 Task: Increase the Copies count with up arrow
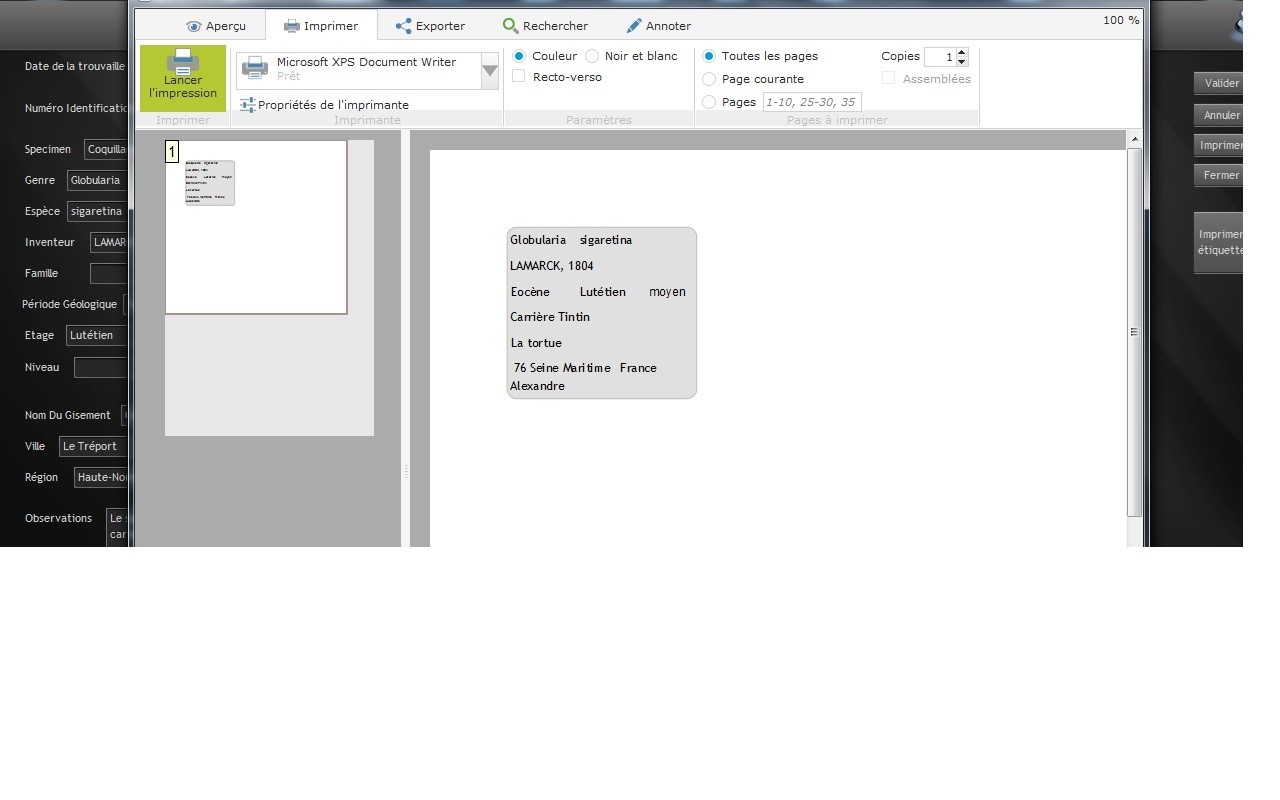pos(962,52)
